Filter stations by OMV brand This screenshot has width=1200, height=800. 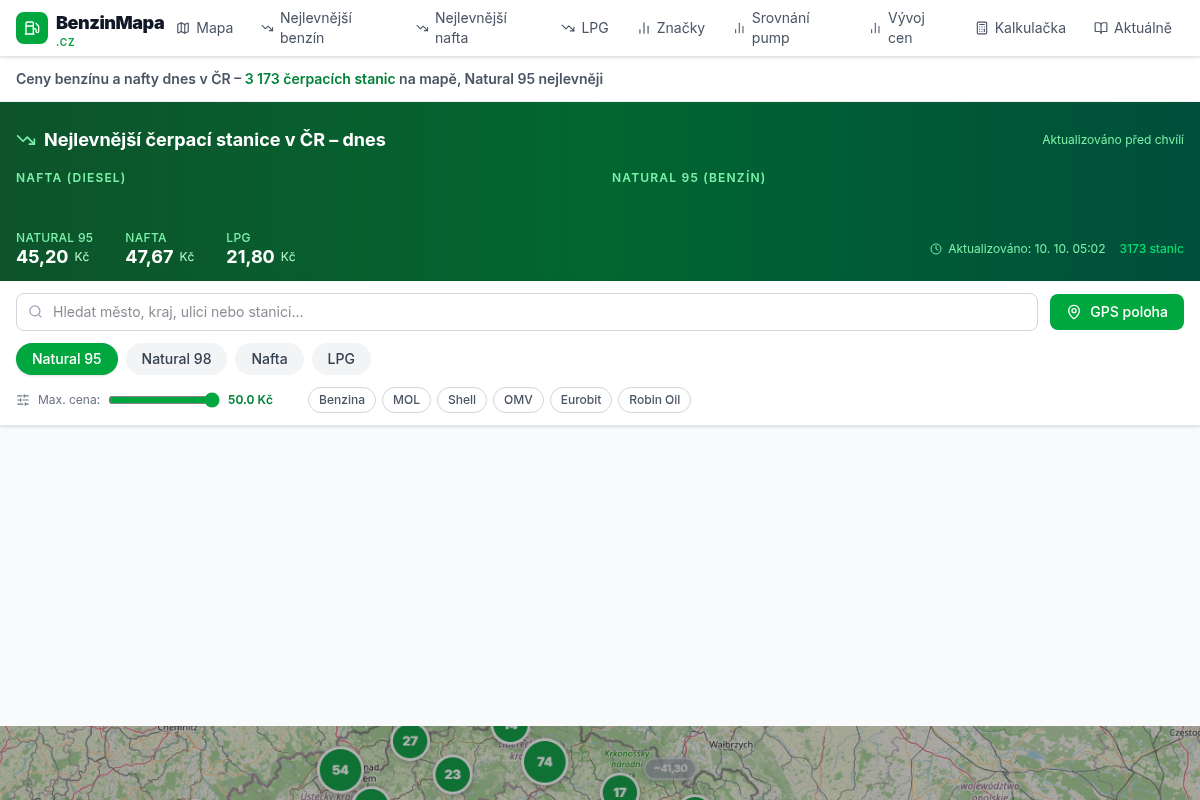pyautogui.click(x=518, y=400)
